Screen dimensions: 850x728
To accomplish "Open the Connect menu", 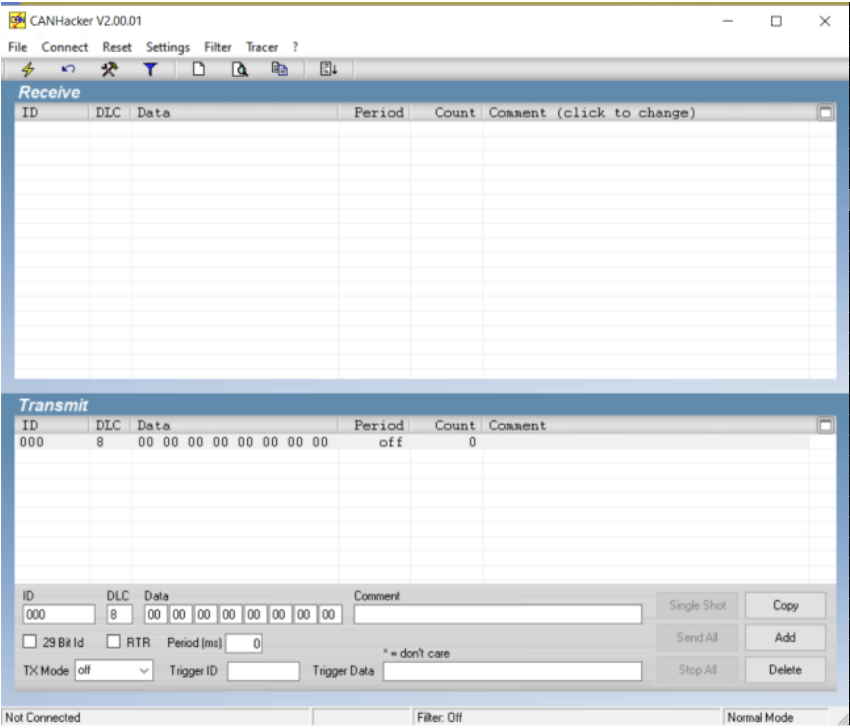I will point(65,47).
